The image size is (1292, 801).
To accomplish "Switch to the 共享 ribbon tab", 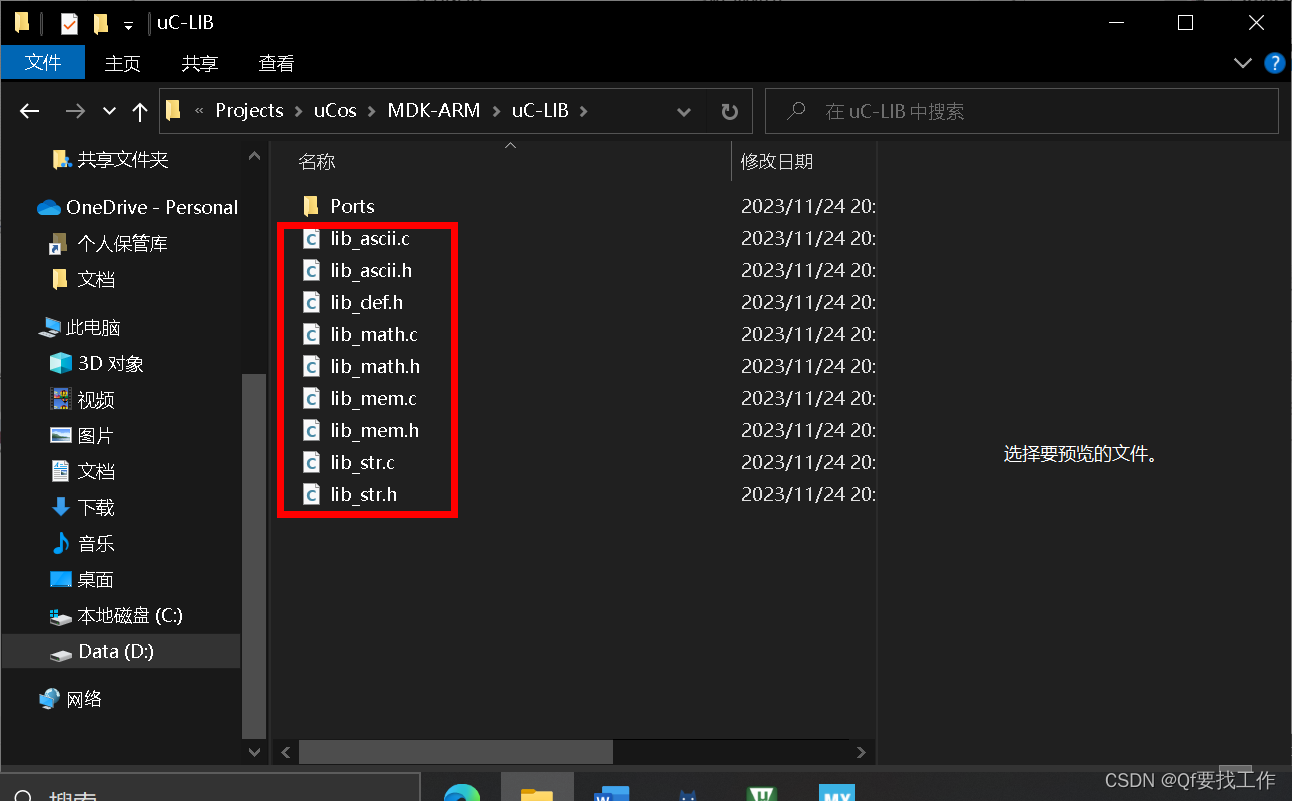I will tap(200, 63).
